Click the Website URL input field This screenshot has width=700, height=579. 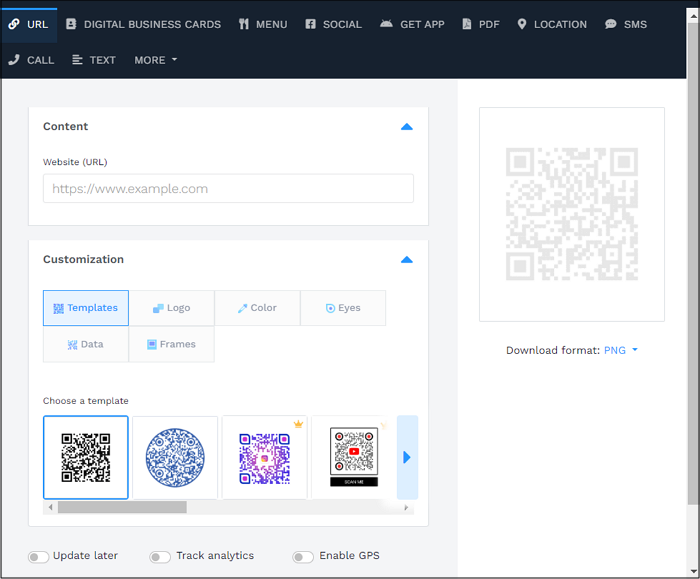pos(228,189)
